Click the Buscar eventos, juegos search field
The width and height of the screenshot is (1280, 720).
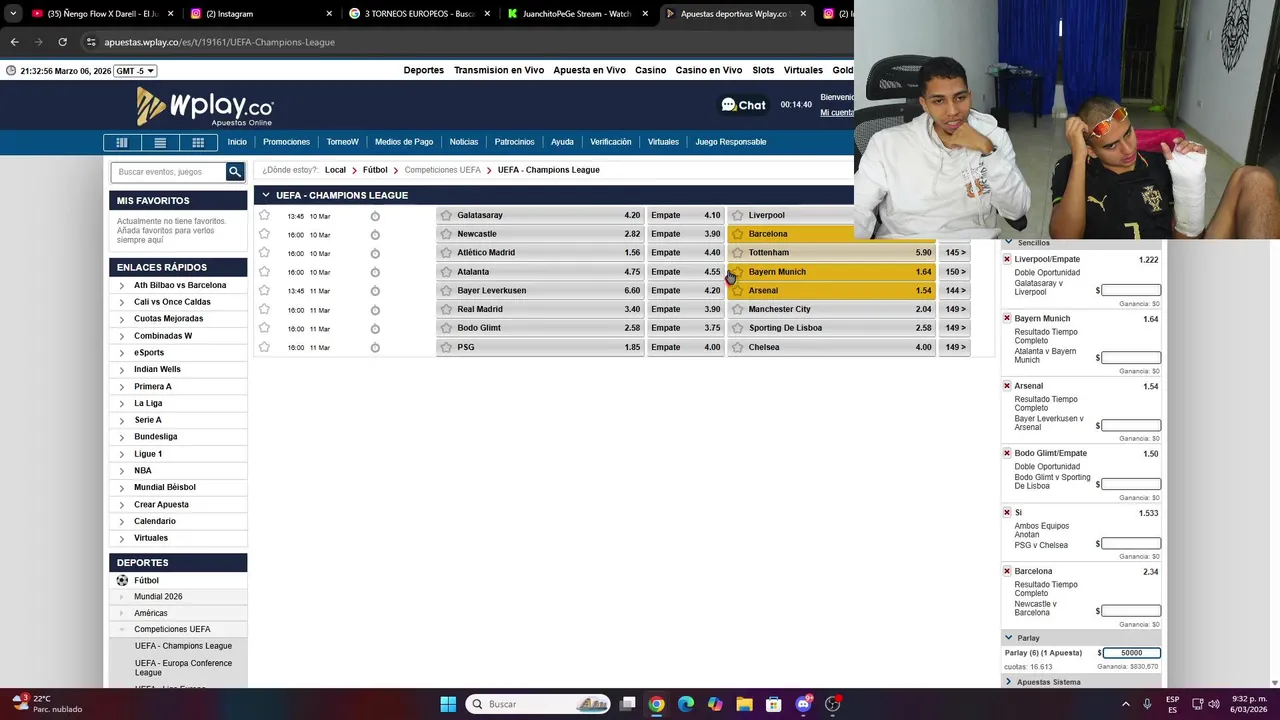coord(169,172)
